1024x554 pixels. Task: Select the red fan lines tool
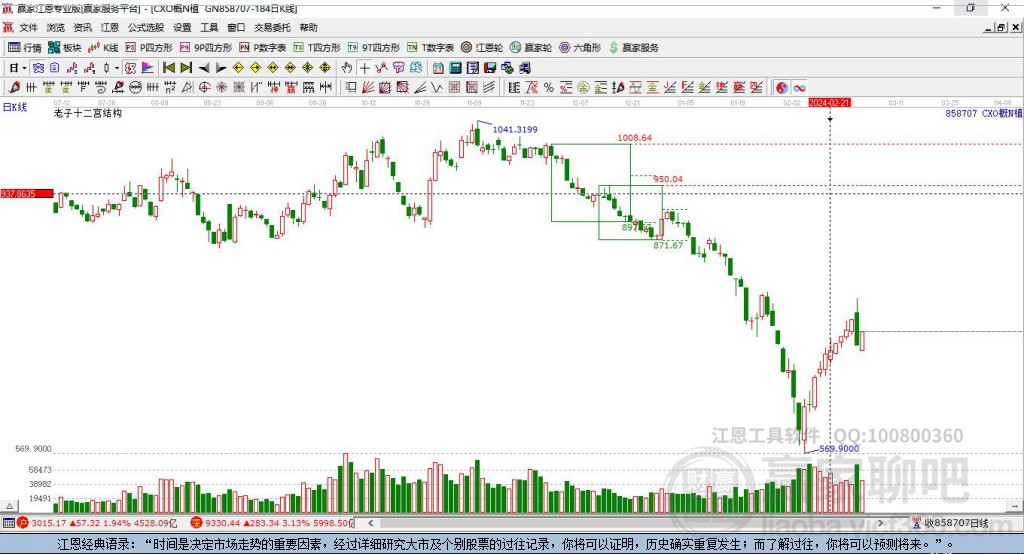pyautogui.click(x=368, y=88)
